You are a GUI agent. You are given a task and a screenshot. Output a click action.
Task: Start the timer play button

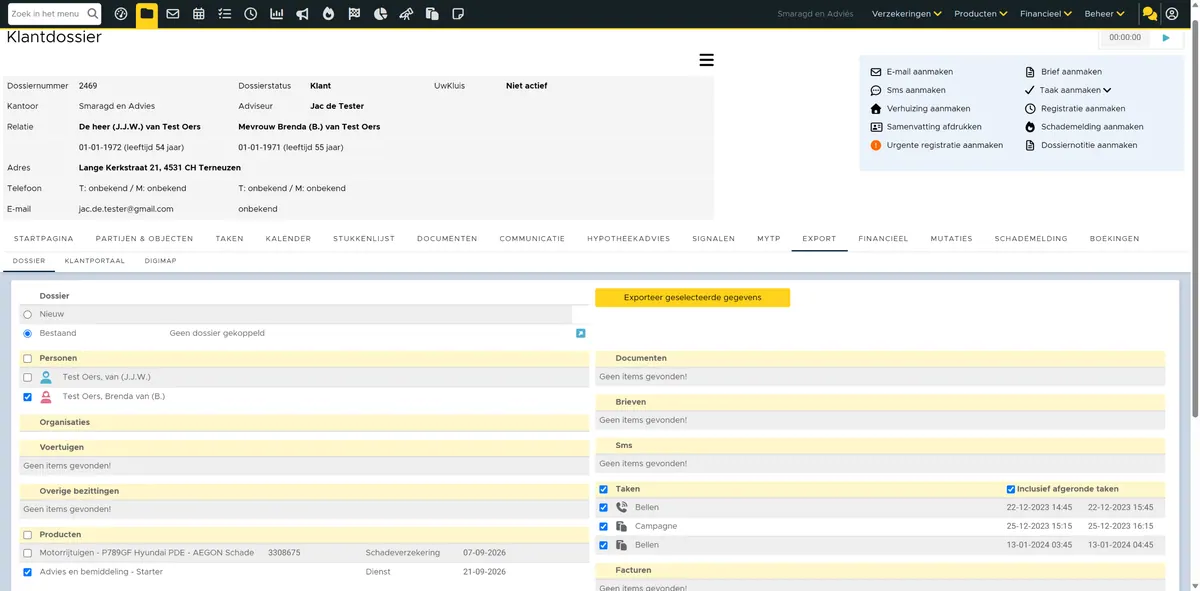[1166, 37]
